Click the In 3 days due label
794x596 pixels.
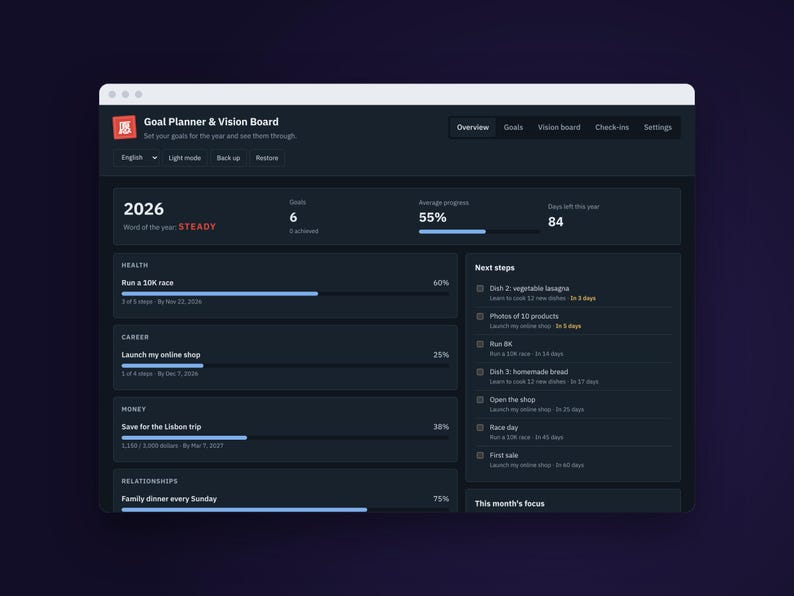click(x=583, y=298)
